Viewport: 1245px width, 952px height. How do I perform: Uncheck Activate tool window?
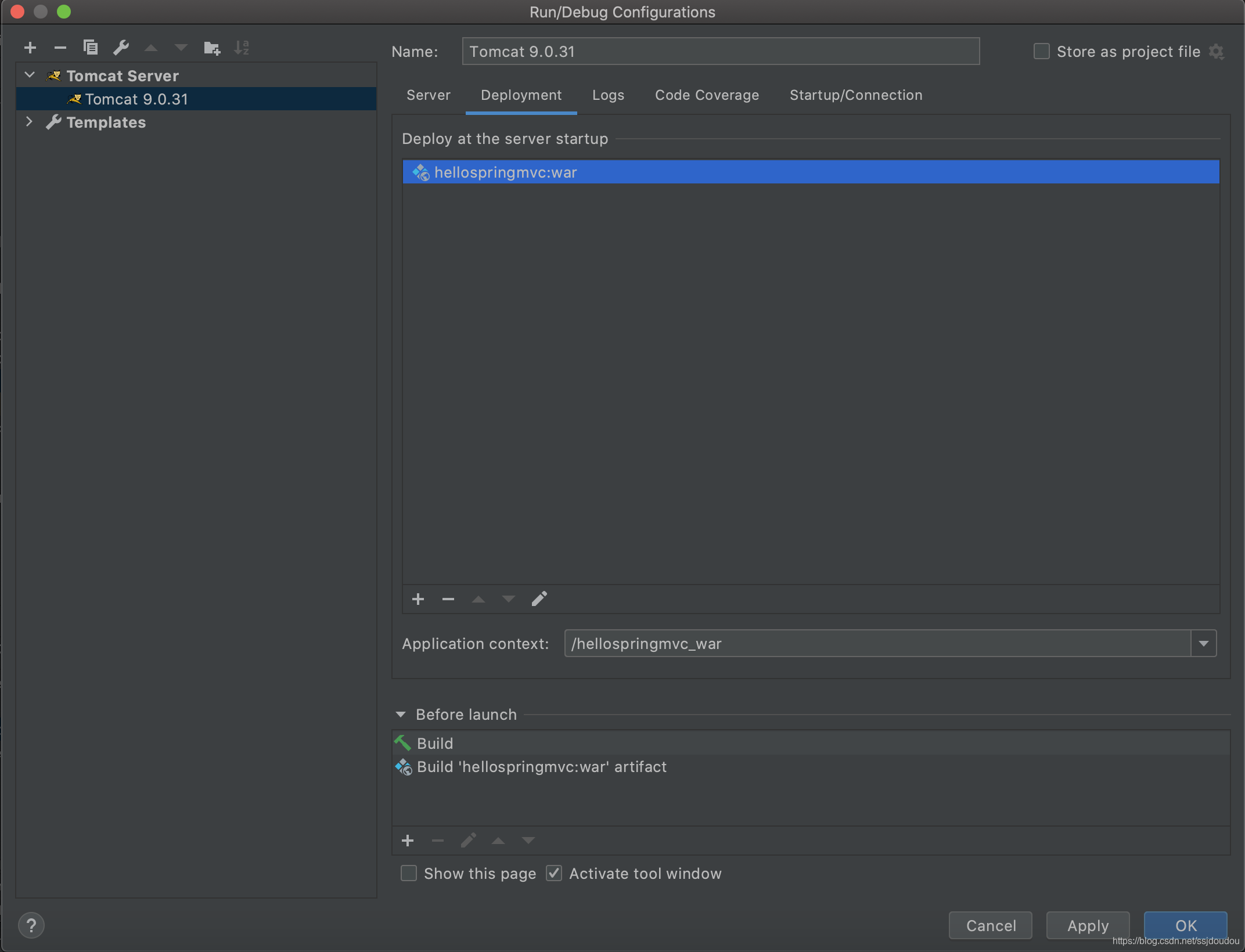click(x=554, y=874)
